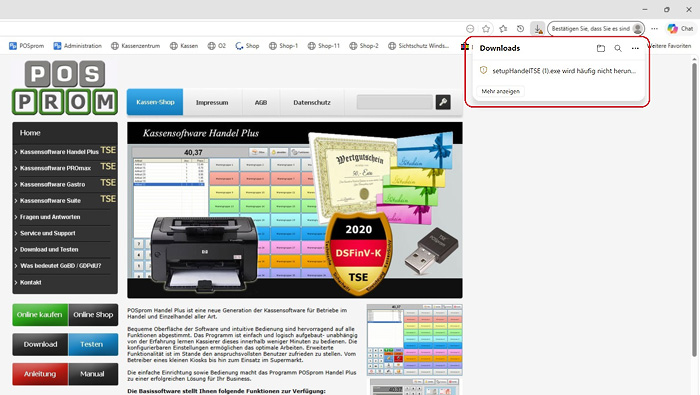Click the POSprom logo

(65, 88)
